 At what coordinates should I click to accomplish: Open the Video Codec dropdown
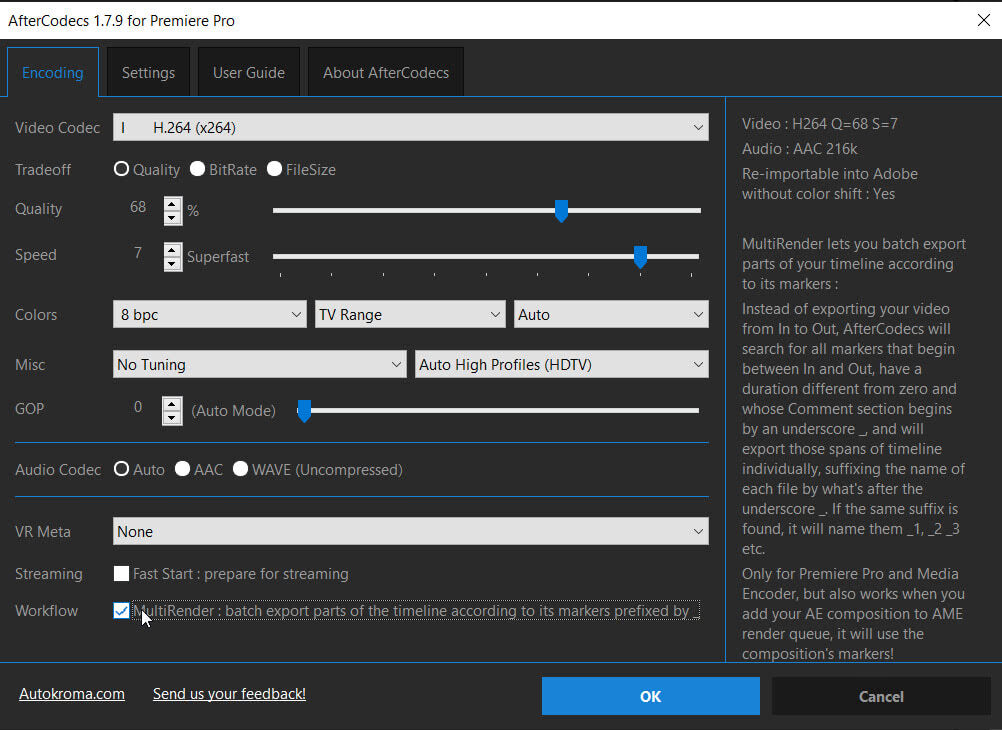[x=410, y=127]
